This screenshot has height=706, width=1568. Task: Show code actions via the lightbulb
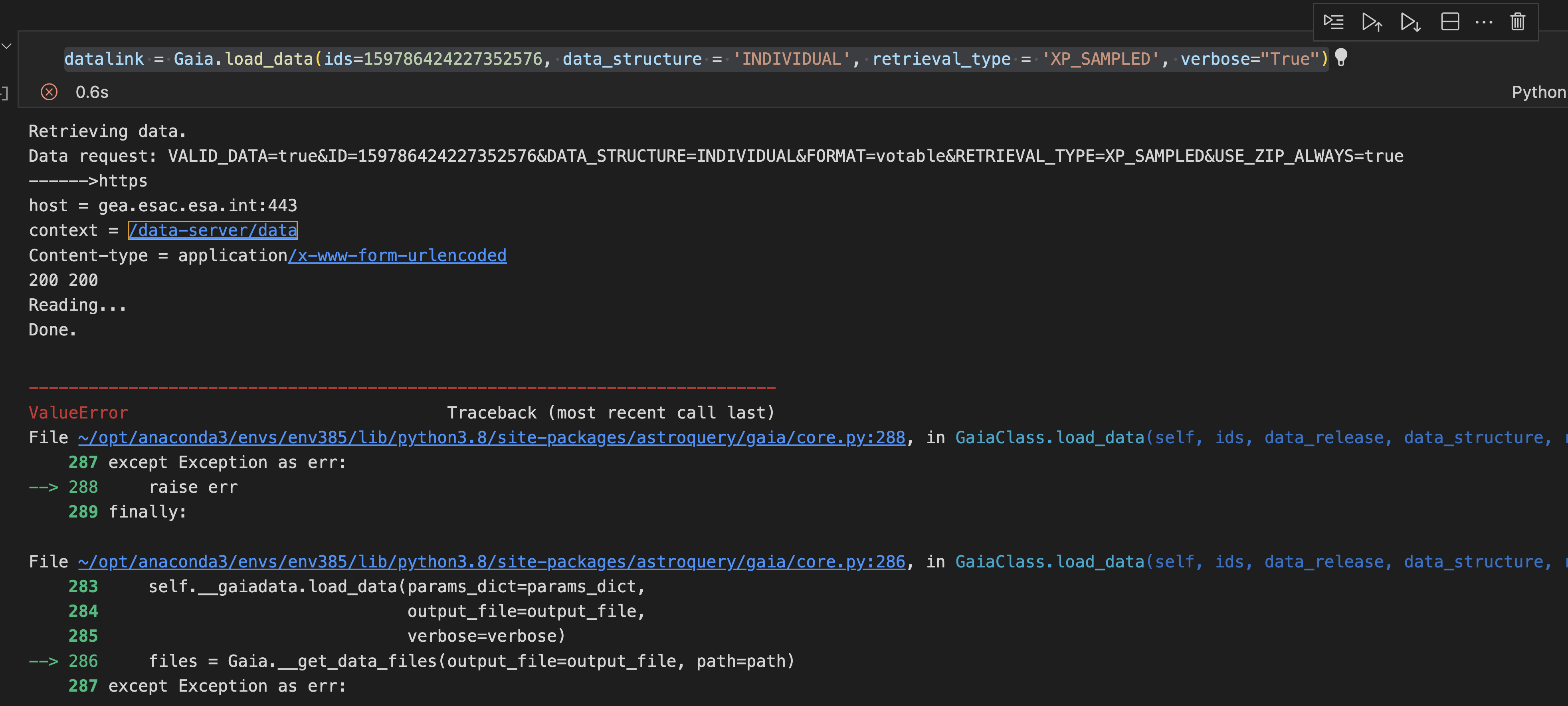coord(1341,57)
